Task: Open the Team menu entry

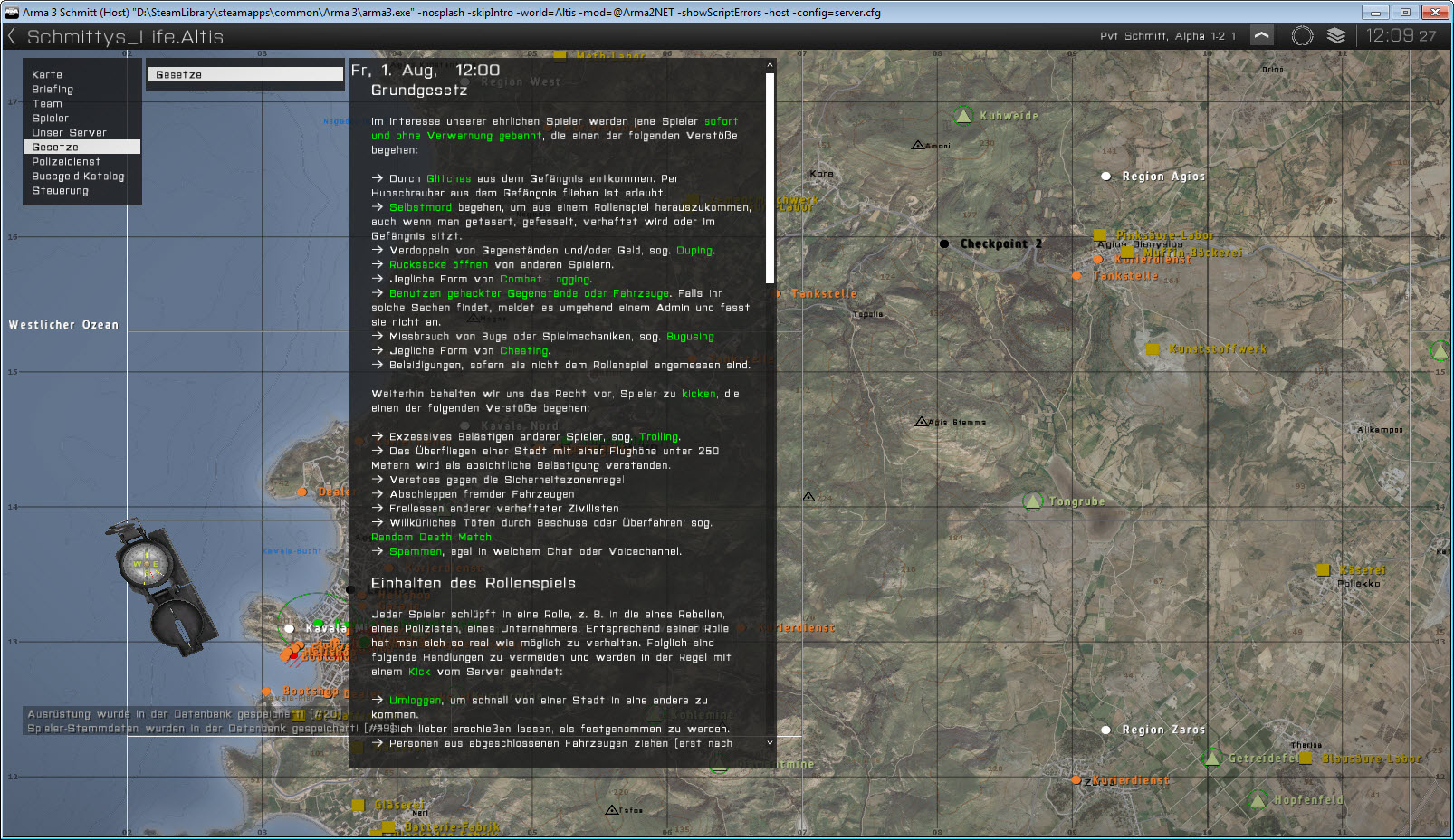Action: (x=47, y=104)
